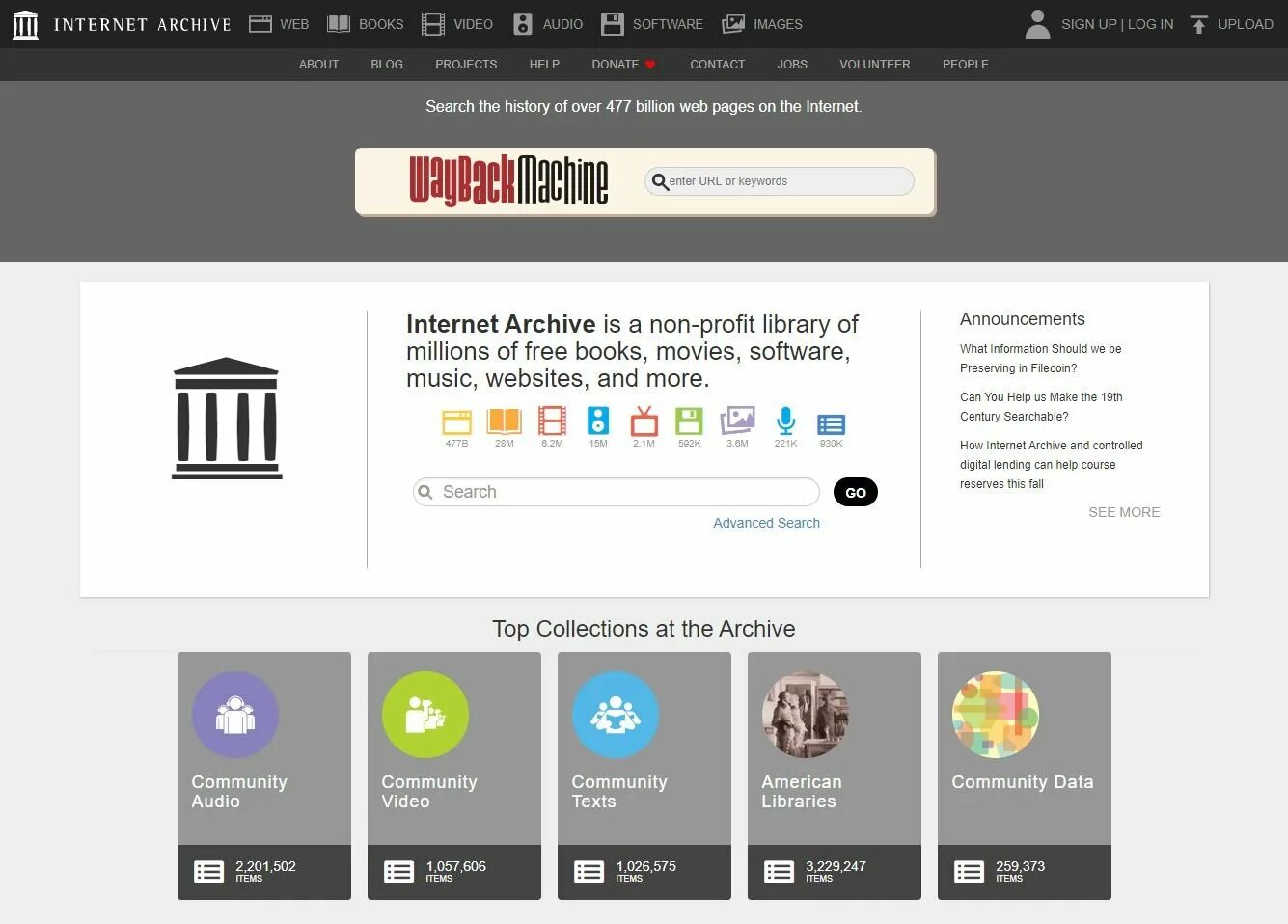Open the controlled digital lending announcement

(x=1051, y=465)
